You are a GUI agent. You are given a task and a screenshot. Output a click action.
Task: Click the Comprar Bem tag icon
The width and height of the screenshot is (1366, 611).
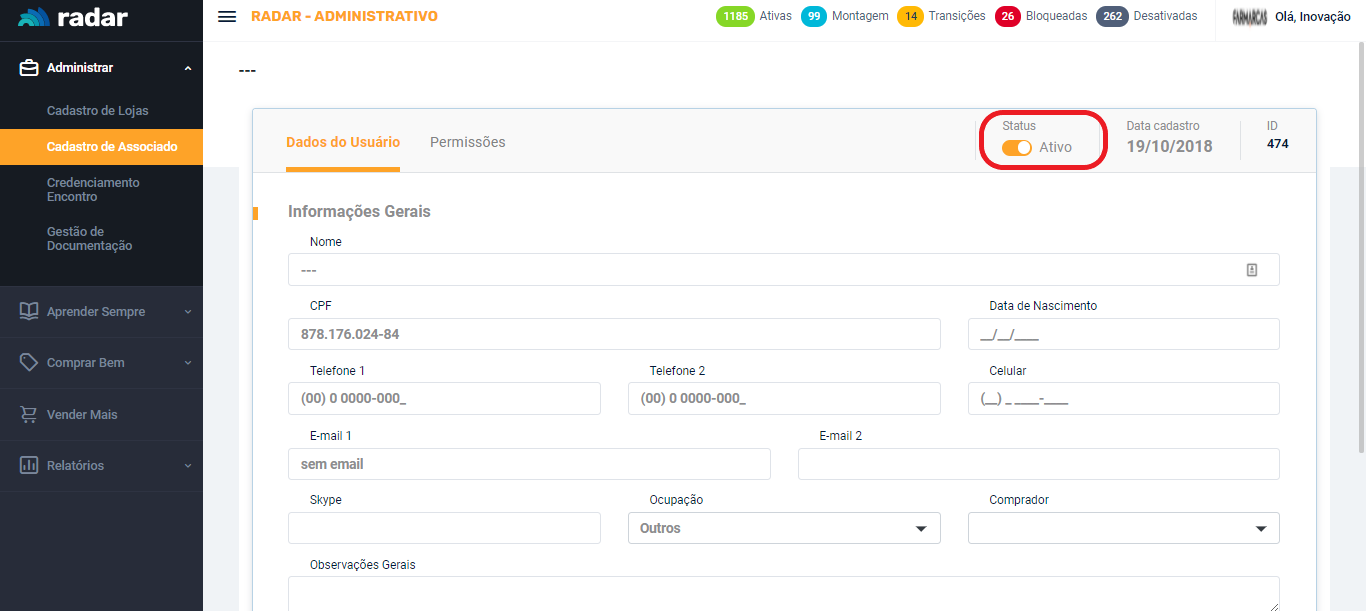[x=29, y=363]
